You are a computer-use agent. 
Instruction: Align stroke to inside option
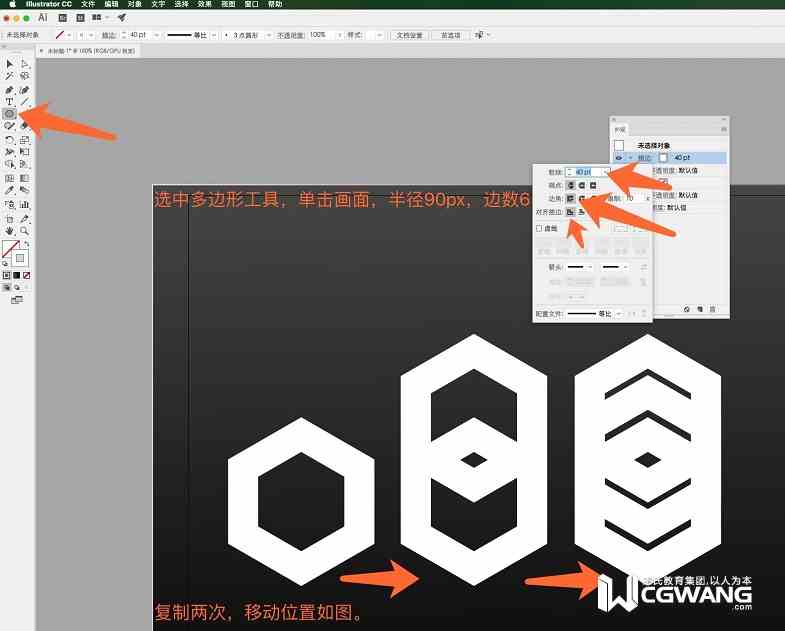coord(582,212)
